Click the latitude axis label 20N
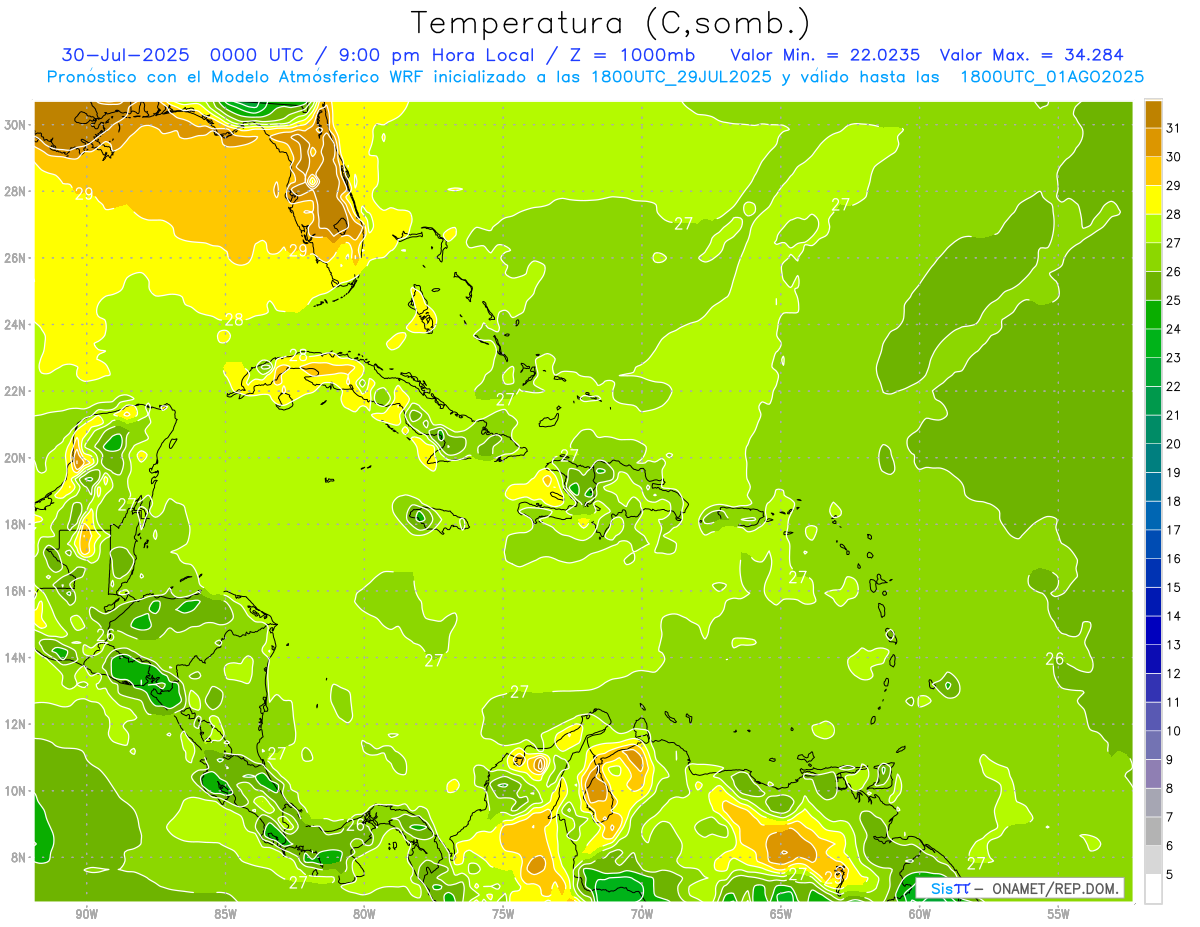The height and width of the screenshot is (927, 1200). coord(15,458)
